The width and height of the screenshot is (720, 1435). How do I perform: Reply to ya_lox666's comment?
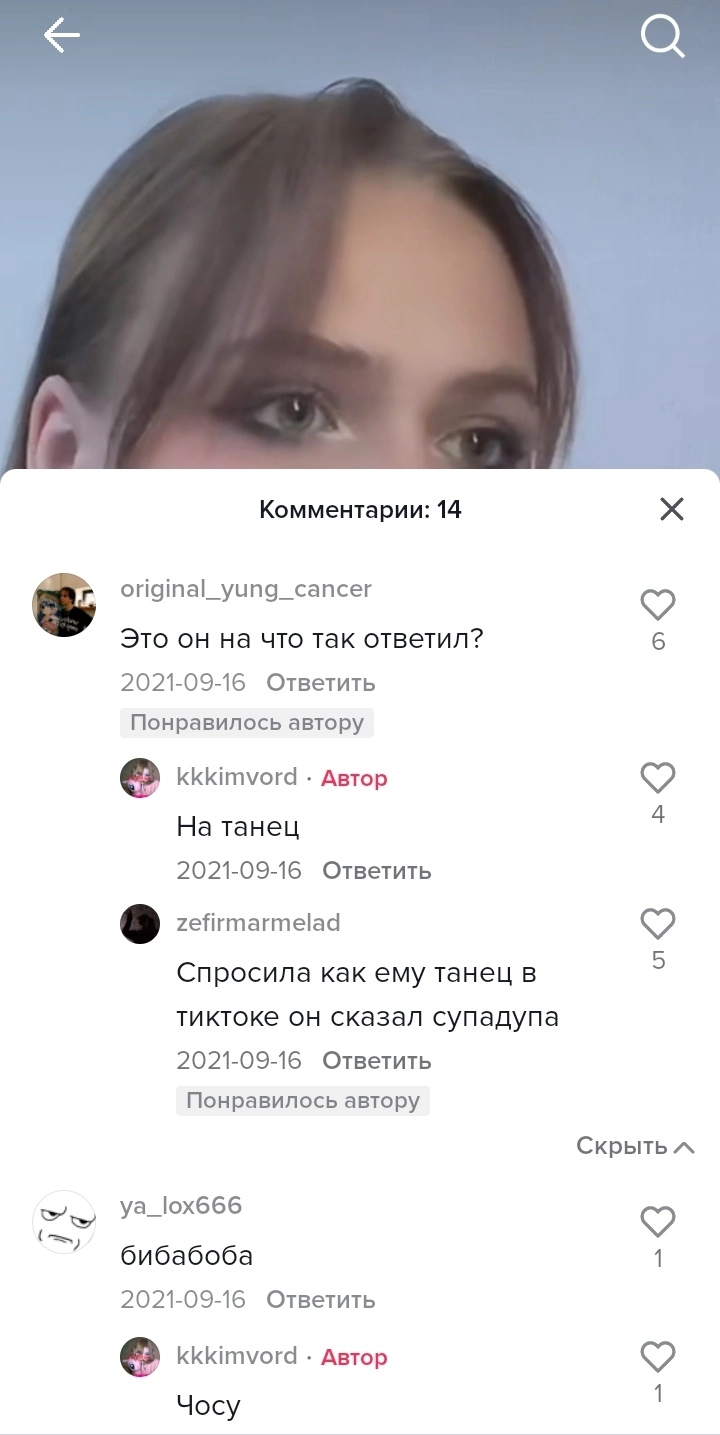pos(321,1300)
